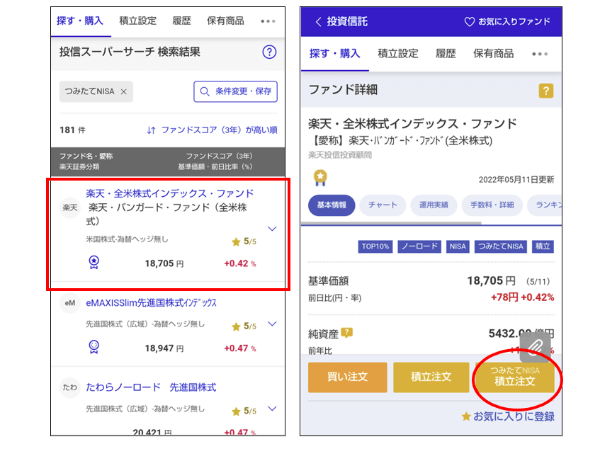This screenshot has width=600, height=461.
Task: Click the help icon beside 投信スーパーサーチ 検索結果
Action: coord(268,53)
